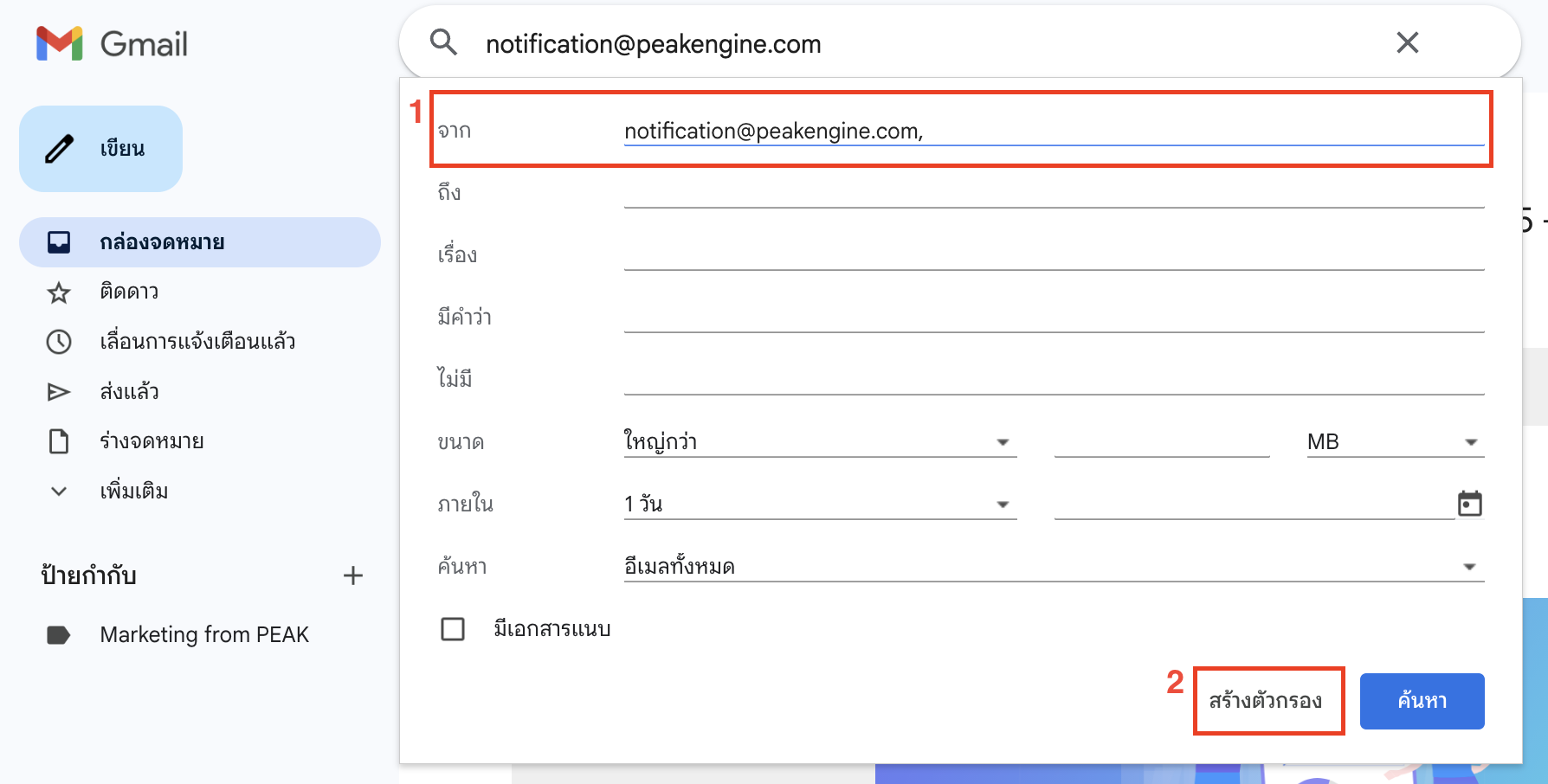The width and height of the screenshot is (1548, 784).
Task: Click the ร่างจดหมาย drafts page icon
Action: (59, 441)
